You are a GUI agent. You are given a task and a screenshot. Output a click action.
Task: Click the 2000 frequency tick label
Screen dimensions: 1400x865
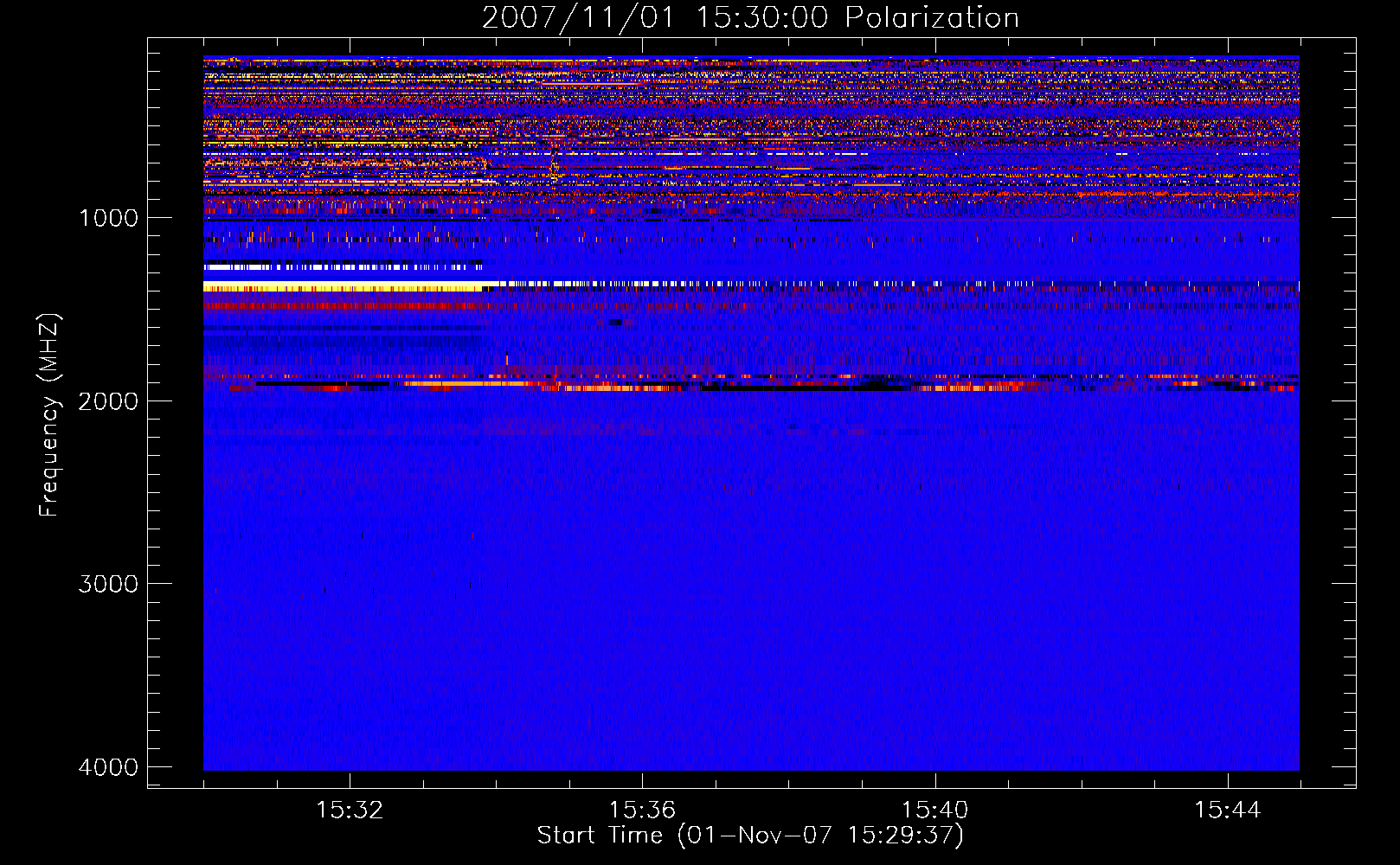tap(108, 400)
